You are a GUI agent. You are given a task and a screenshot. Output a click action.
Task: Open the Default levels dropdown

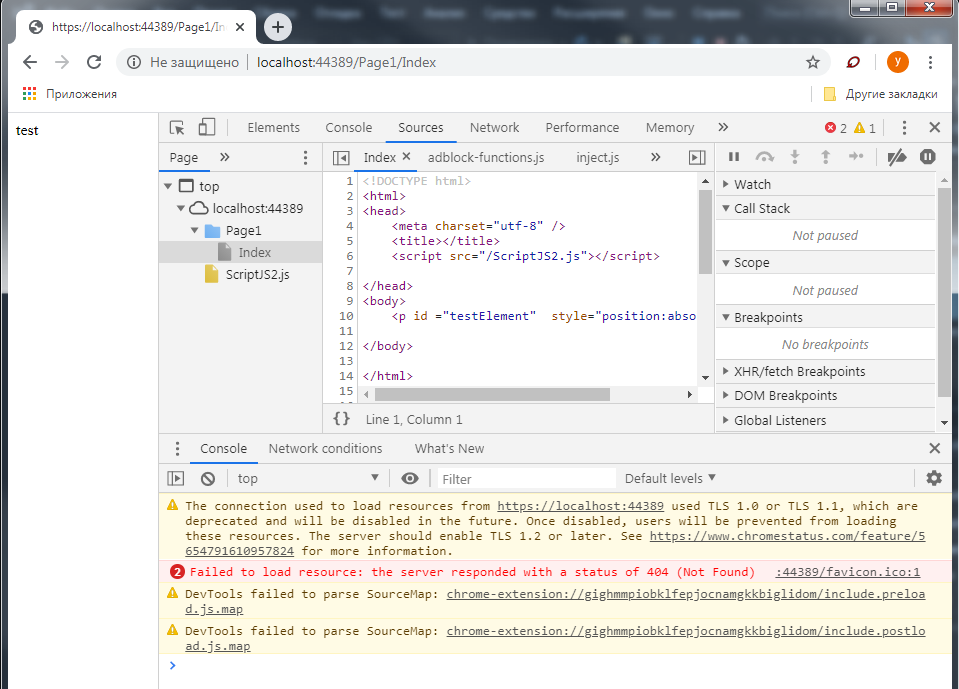point(670,478)
